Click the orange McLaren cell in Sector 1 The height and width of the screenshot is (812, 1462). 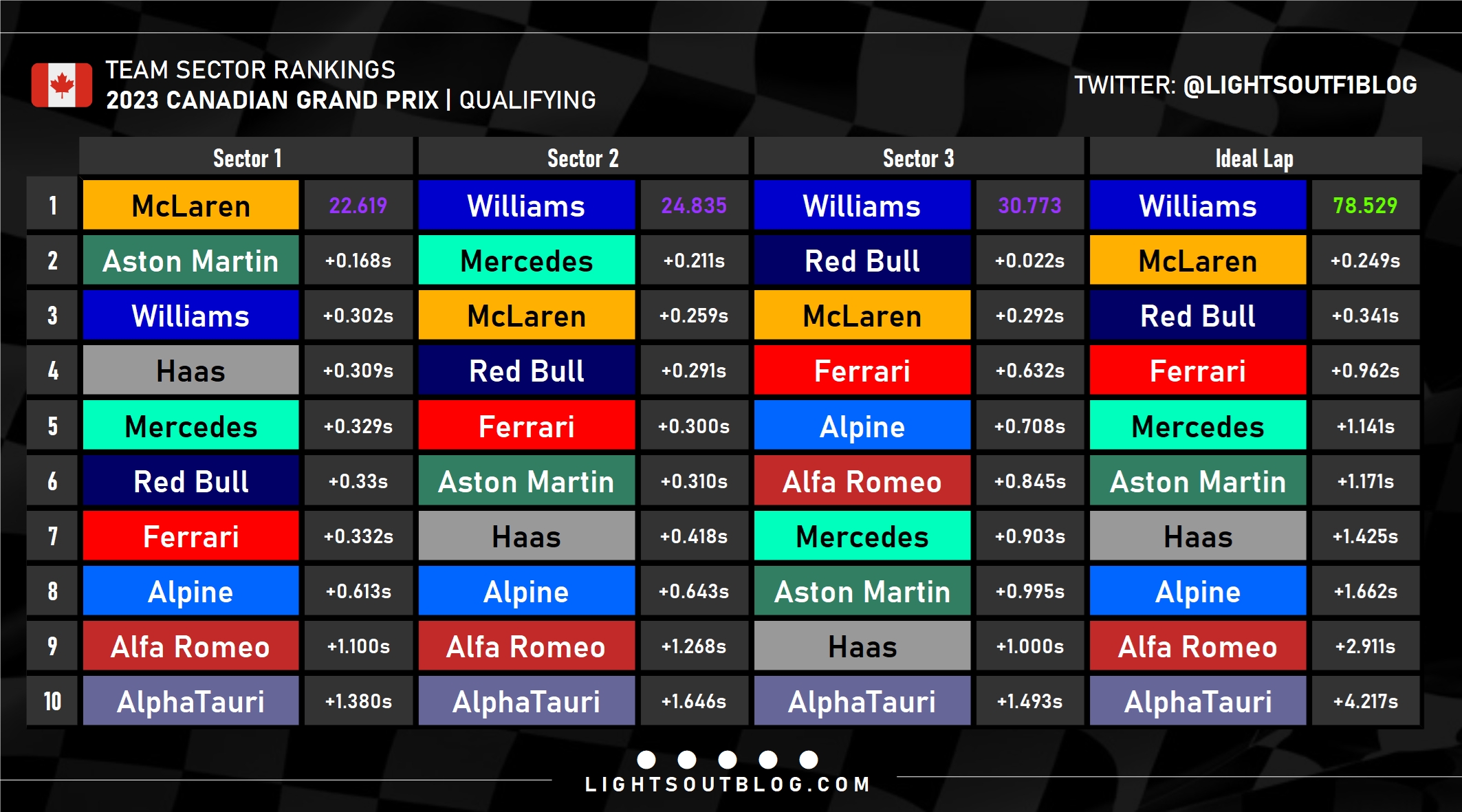pos(190,206)
